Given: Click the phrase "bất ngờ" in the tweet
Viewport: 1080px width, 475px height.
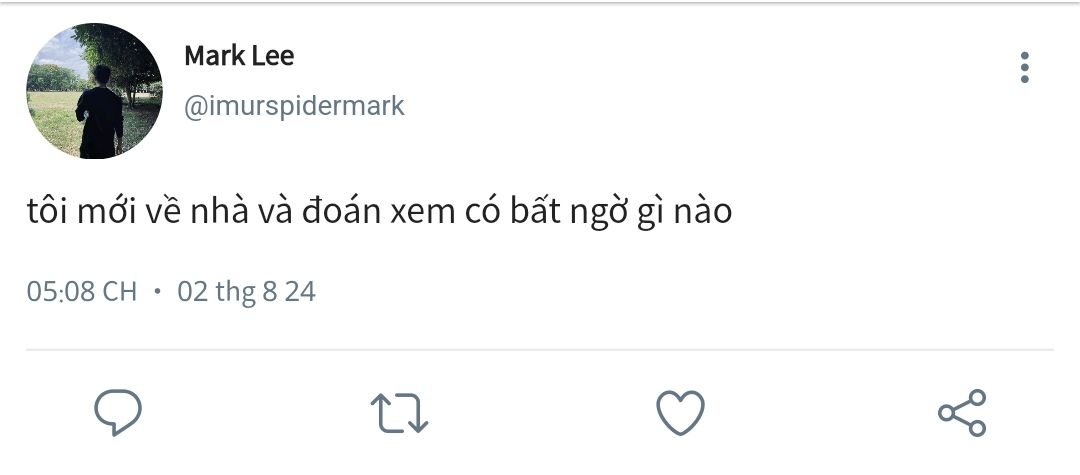Looking at the screenshot, I should (x=567, y=212).
